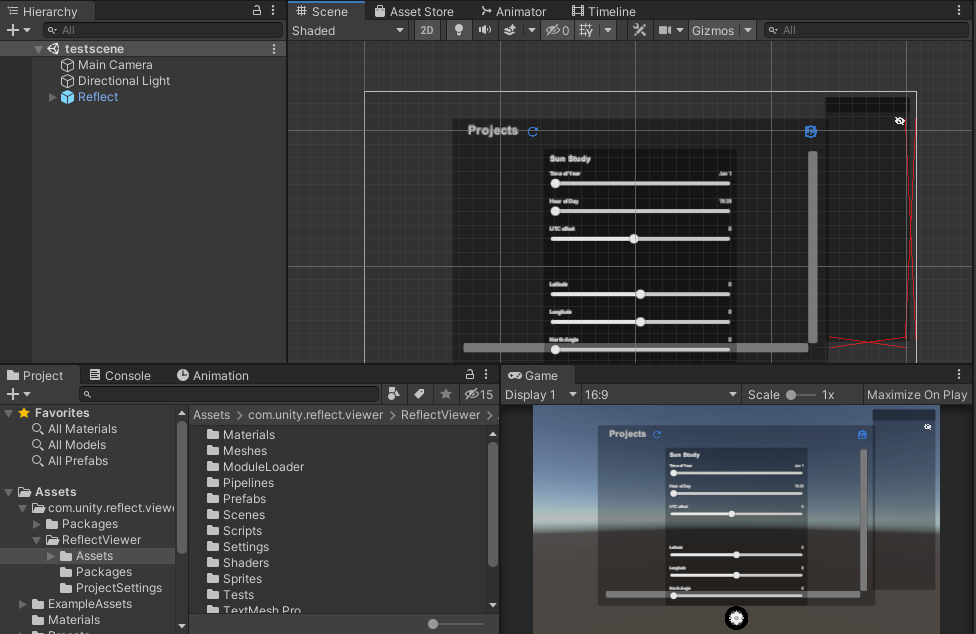Switch to the Asset Store tab

click(412, 11)
